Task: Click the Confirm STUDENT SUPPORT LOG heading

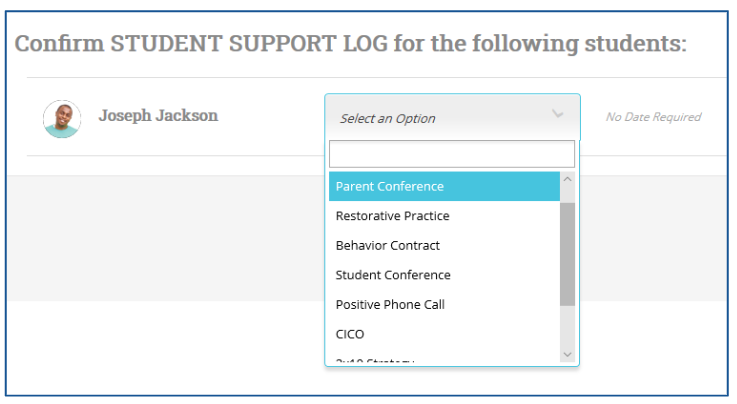Action: point(350,45)
